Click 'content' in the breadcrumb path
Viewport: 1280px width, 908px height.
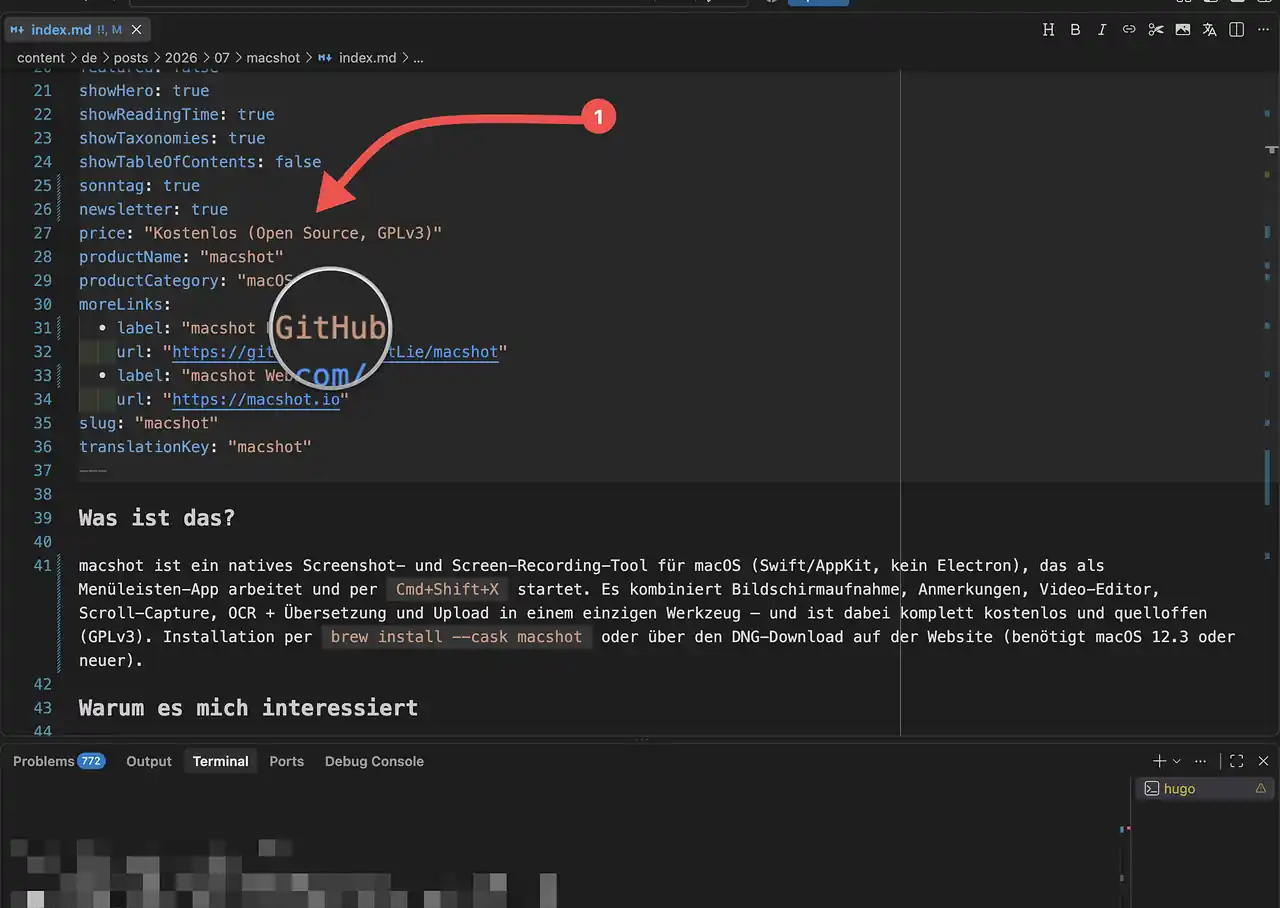click(x=40, y=58)
